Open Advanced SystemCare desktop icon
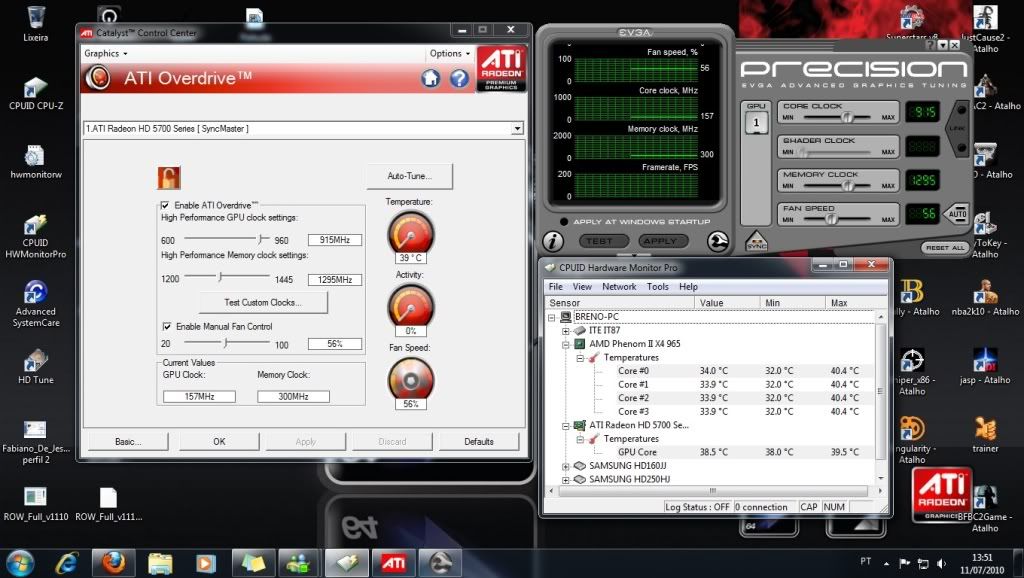The height and width of the screenshot is (578, 1024). [x=36, y=304]
